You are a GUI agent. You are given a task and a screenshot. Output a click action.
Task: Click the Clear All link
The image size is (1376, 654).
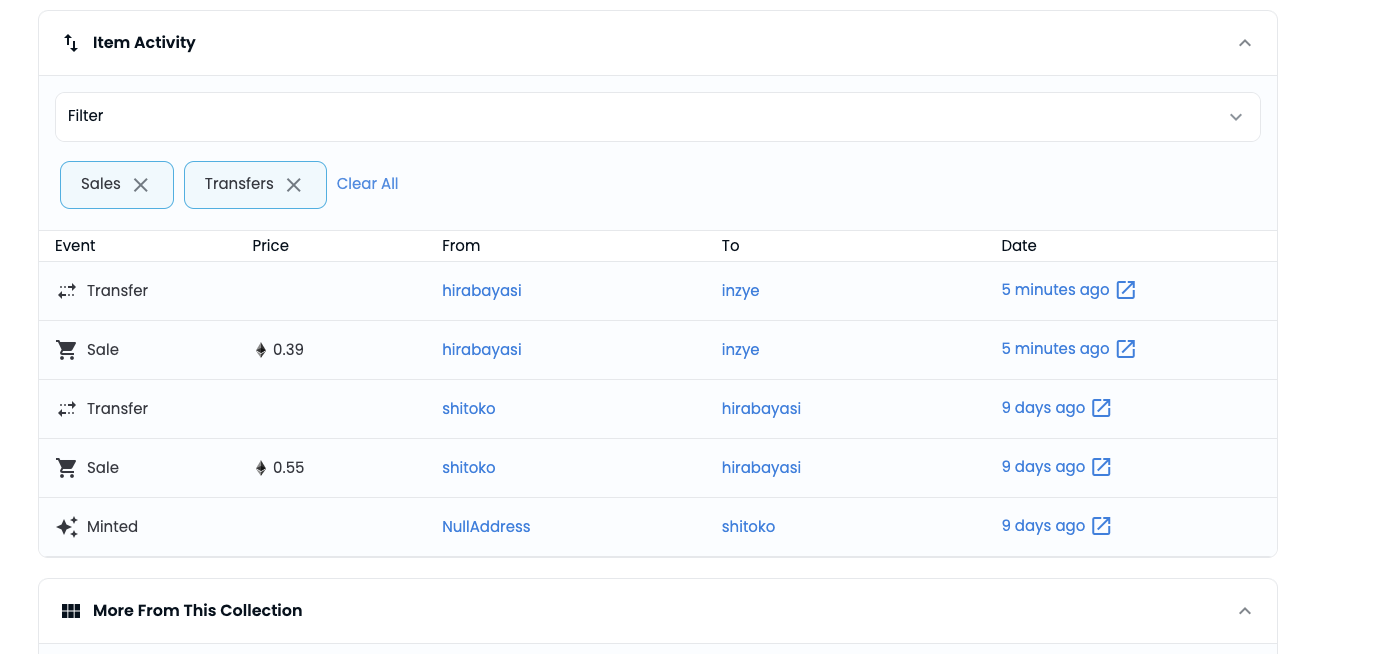367,184
